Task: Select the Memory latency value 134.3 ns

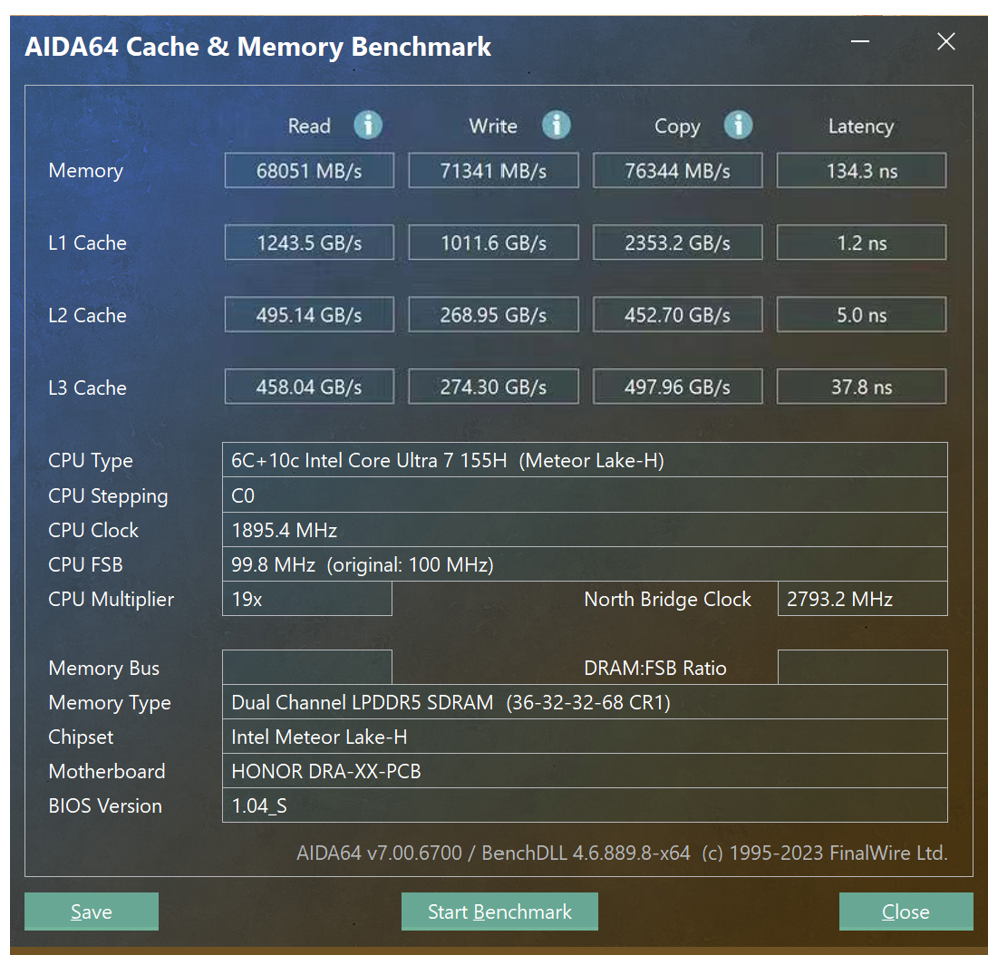Action: 862,170
